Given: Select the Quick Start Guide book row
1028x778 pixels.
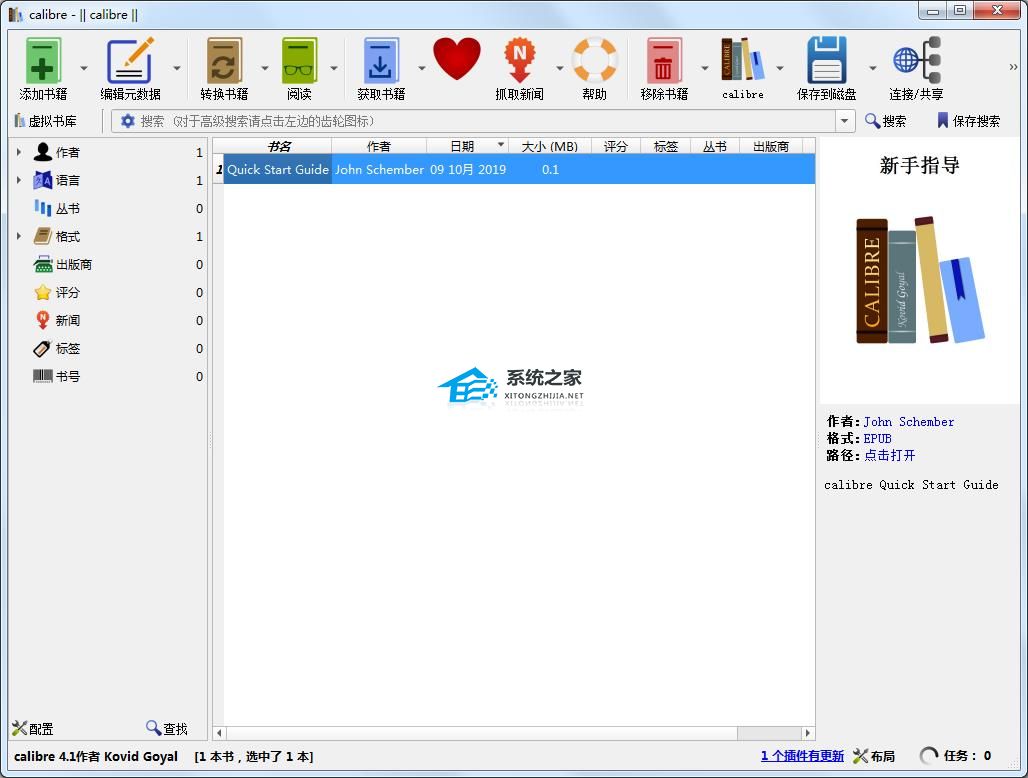Looking at the screenshot, I should point(519,169).
